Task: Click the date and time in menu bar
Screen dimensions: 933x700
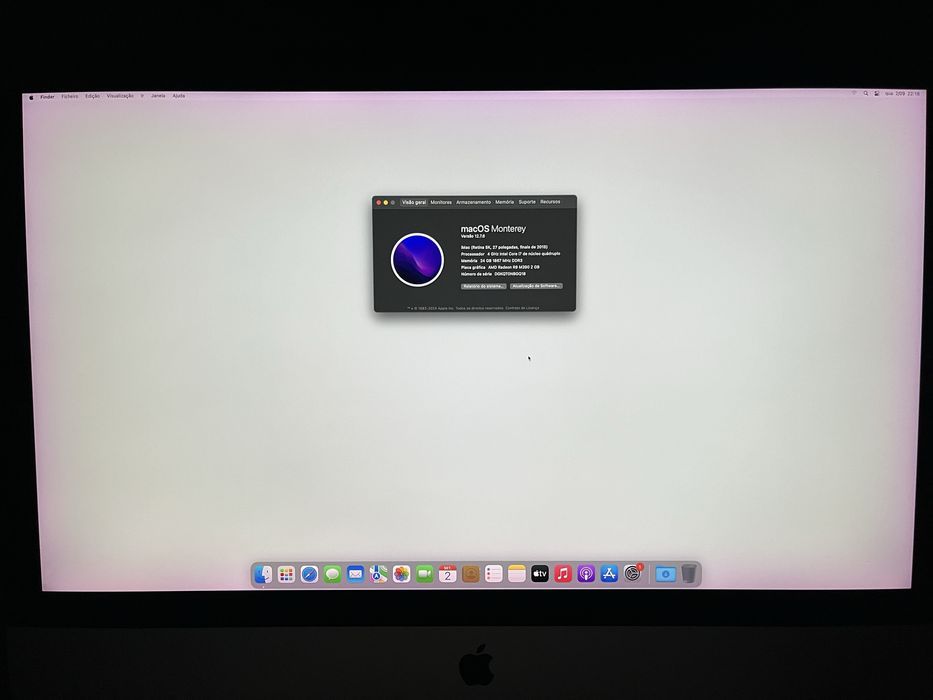Action: click(903, 94)
